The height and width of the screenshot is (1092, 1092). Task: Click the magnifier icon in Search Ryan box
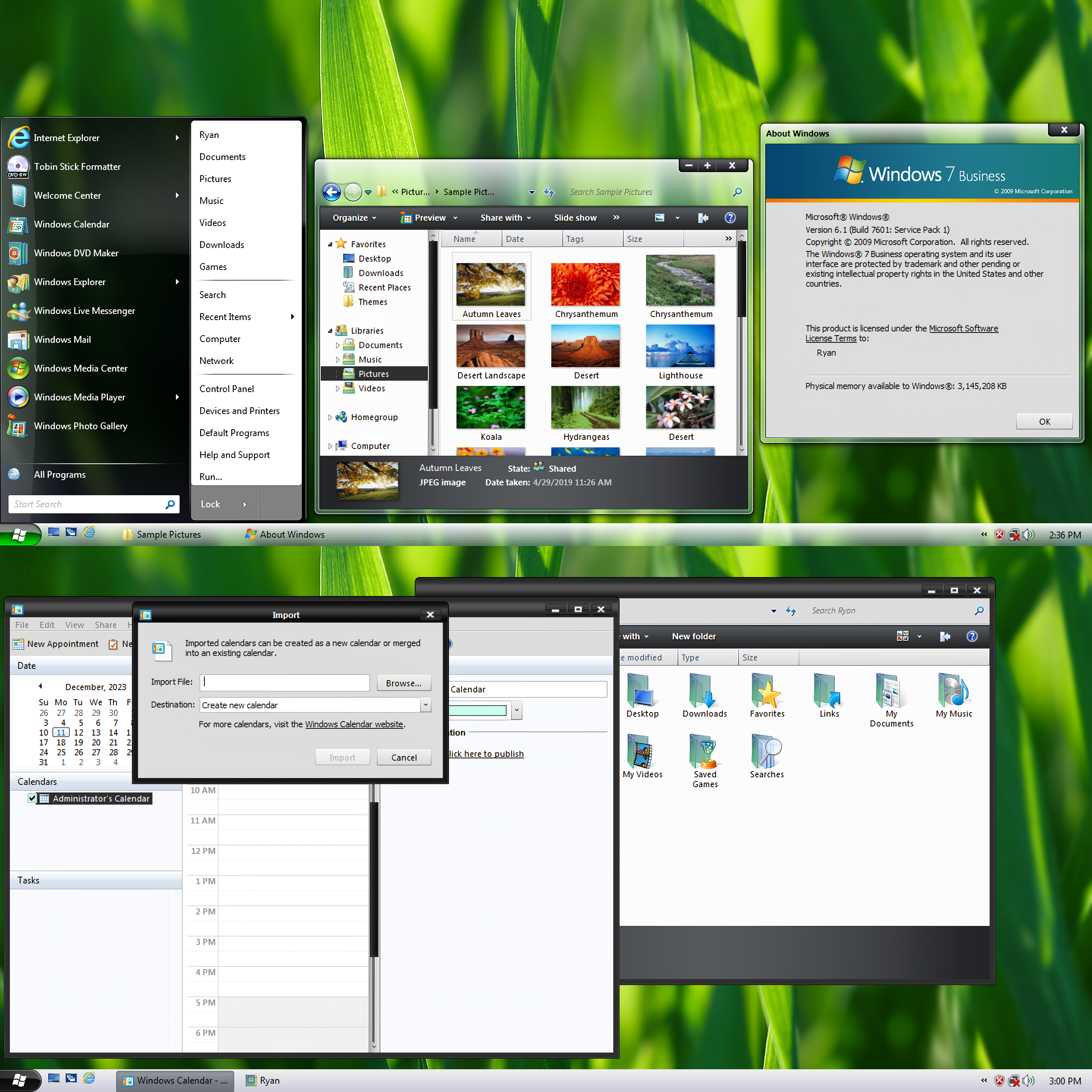(979, 611)
